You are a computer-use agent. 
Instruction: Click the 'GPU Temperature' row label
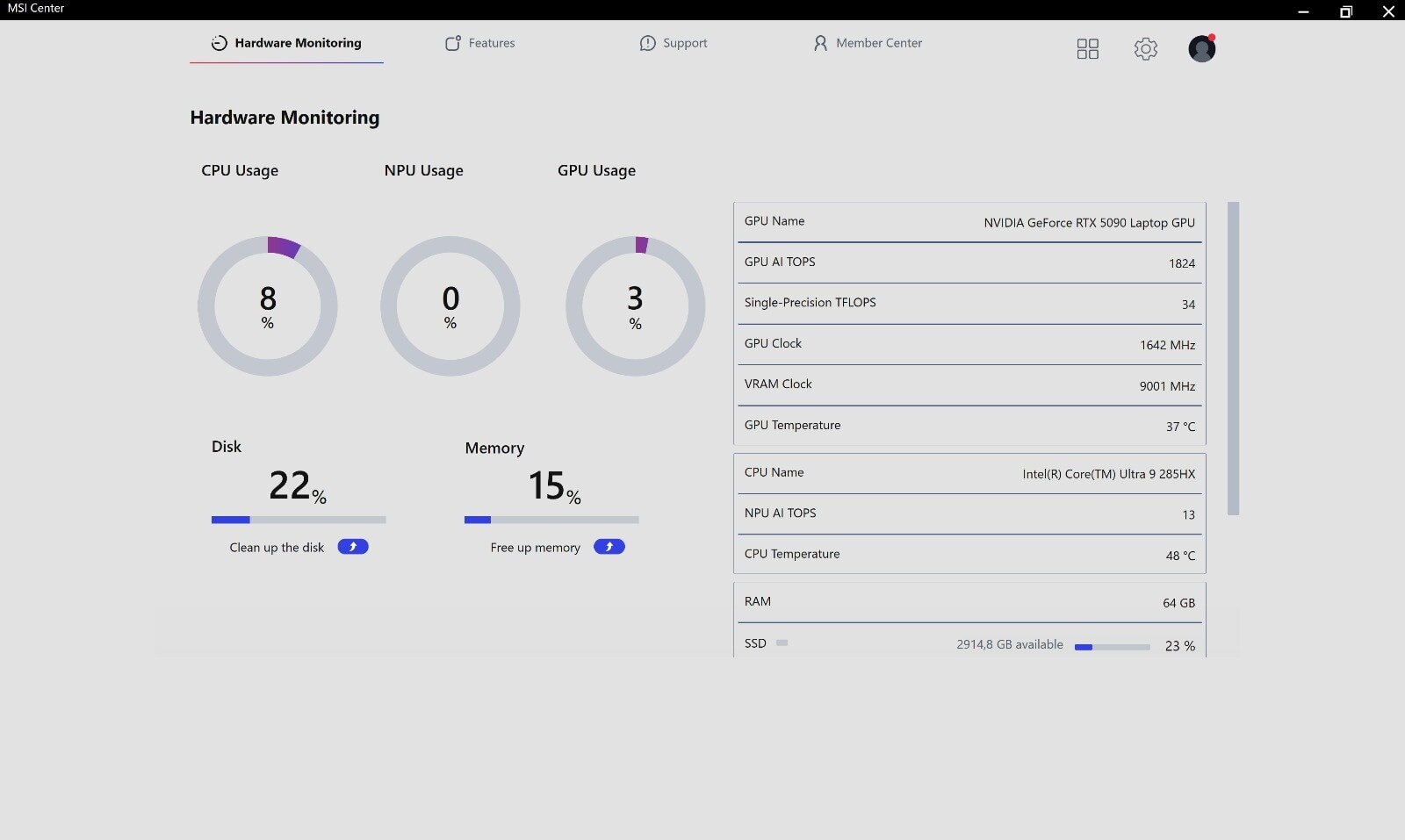click(x=792, y=425)
